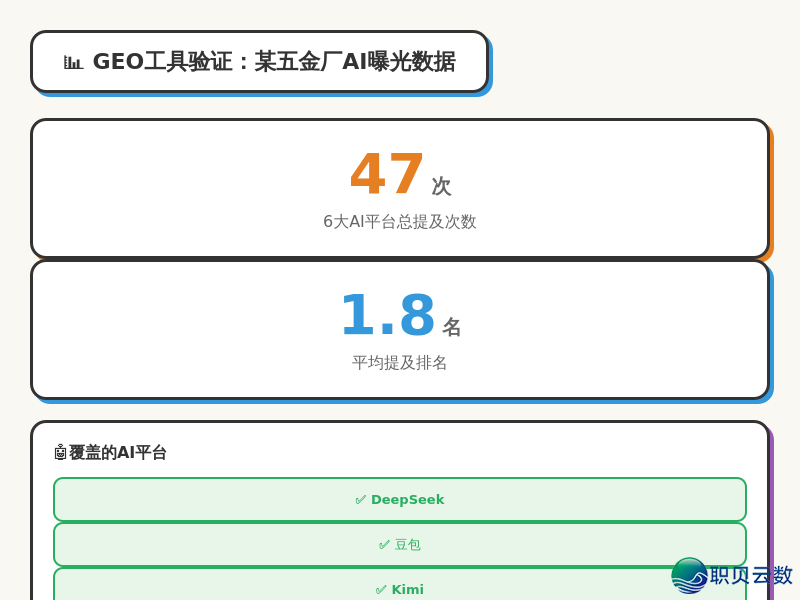Screen dimensions: 800x600
Task: Click the DeepSeek platform button
Action: tap(400, 499)
